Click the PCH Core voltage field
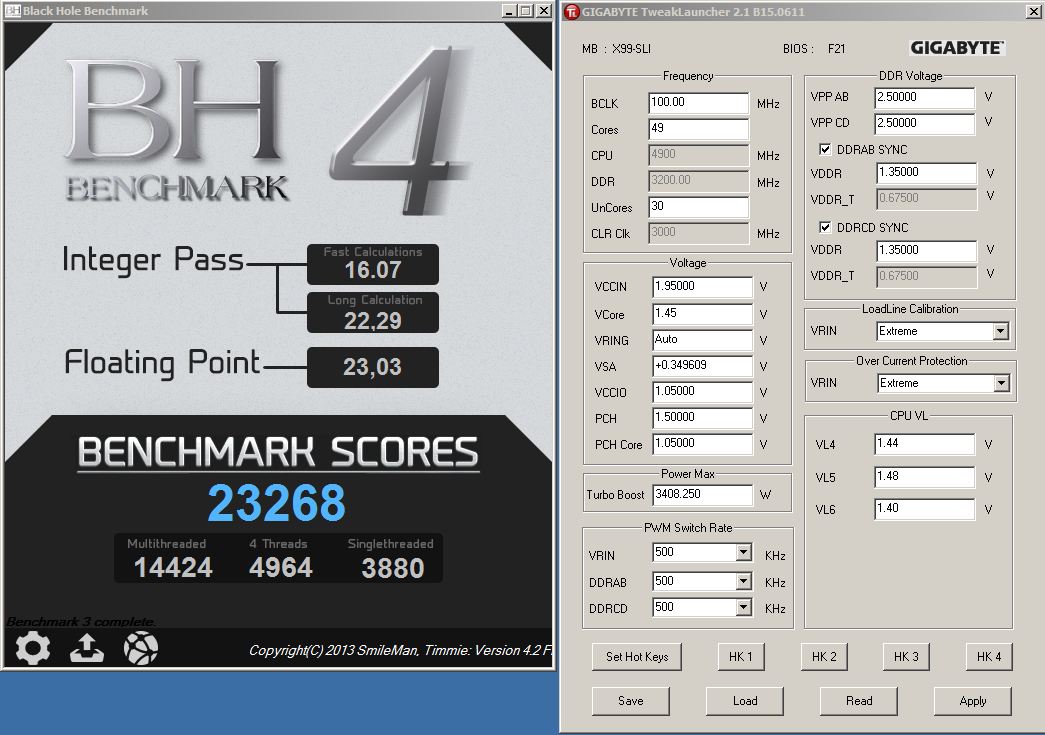The height and width of the screenshot is (735, 1045). 702,444
